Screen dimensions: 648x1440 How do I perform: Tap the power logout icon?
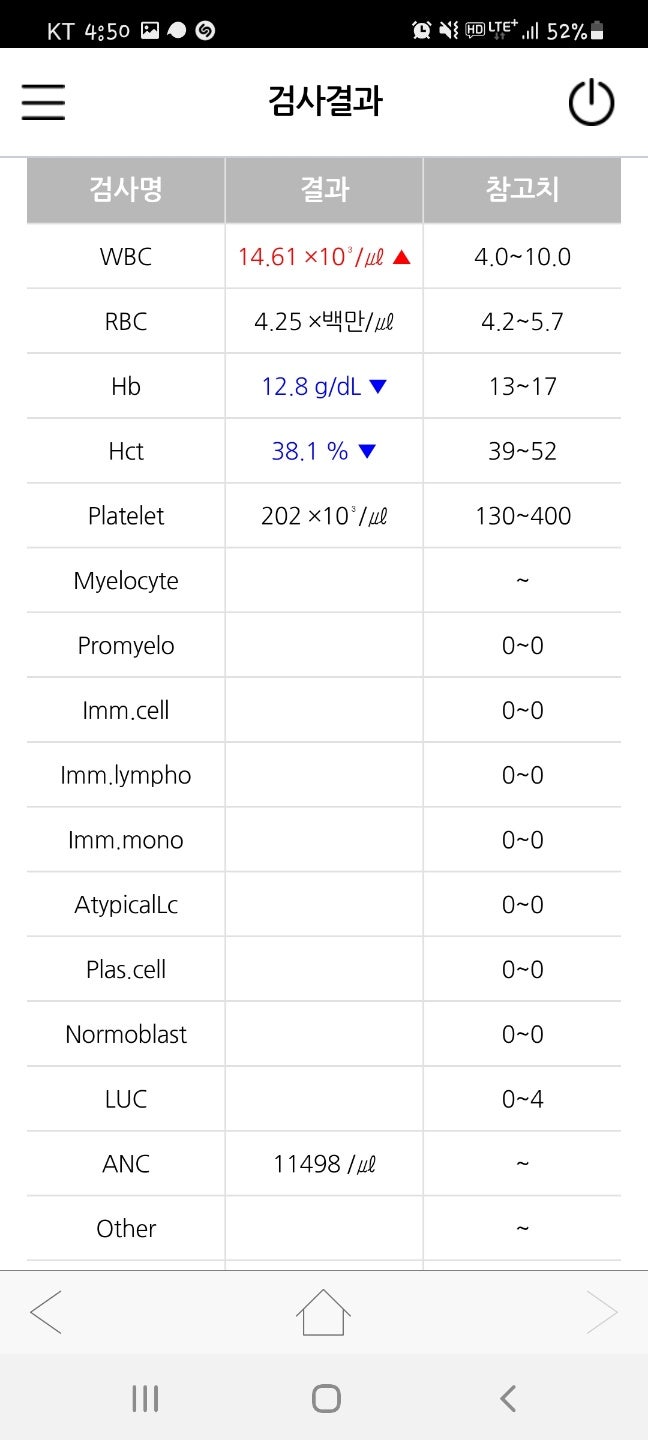(591, 102)
